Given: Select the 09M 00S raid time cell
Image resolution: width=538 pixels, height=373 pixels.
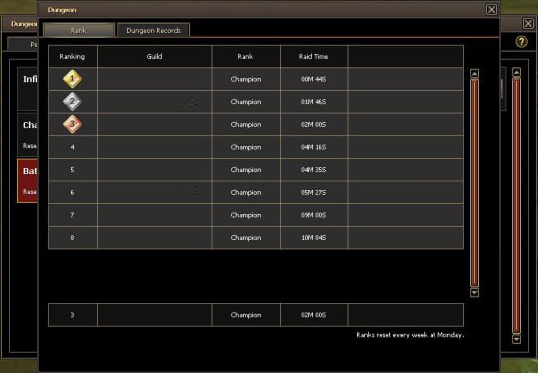Looking at the screenshot, I should 314,215.
